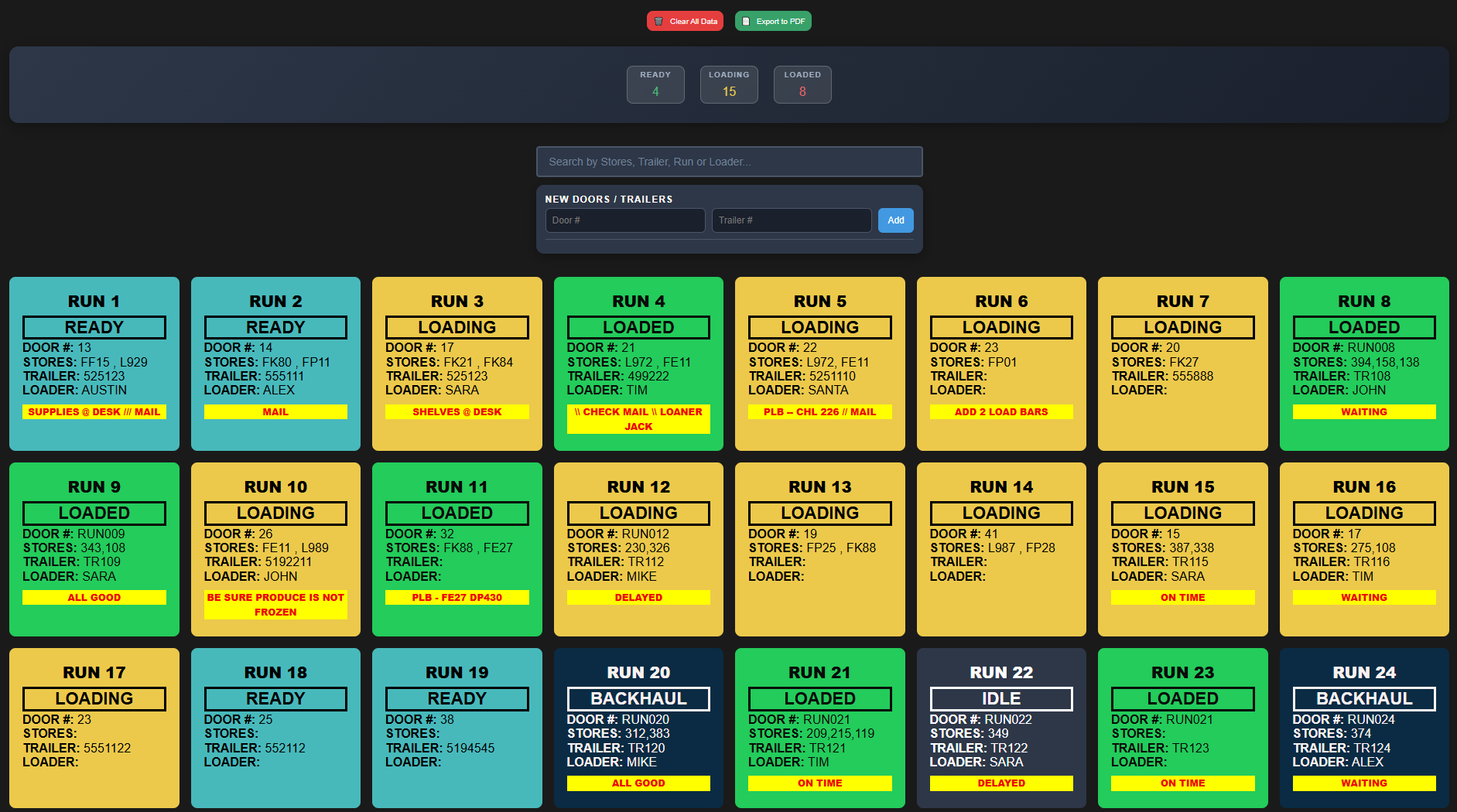This screenshot has width=1457, height=812.
Task: Click the search by stores field
Action: coord(729,162)
